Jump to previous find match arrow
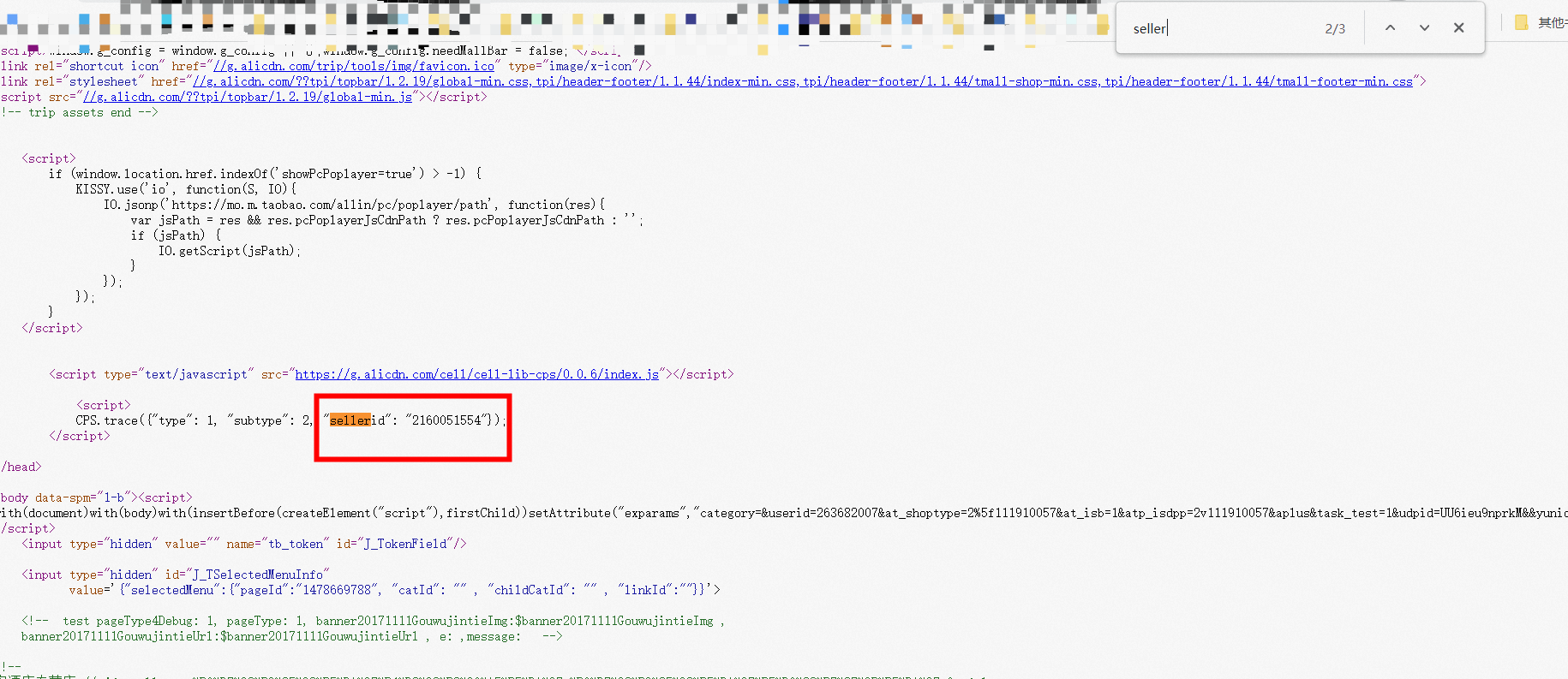 point(1390,28)
